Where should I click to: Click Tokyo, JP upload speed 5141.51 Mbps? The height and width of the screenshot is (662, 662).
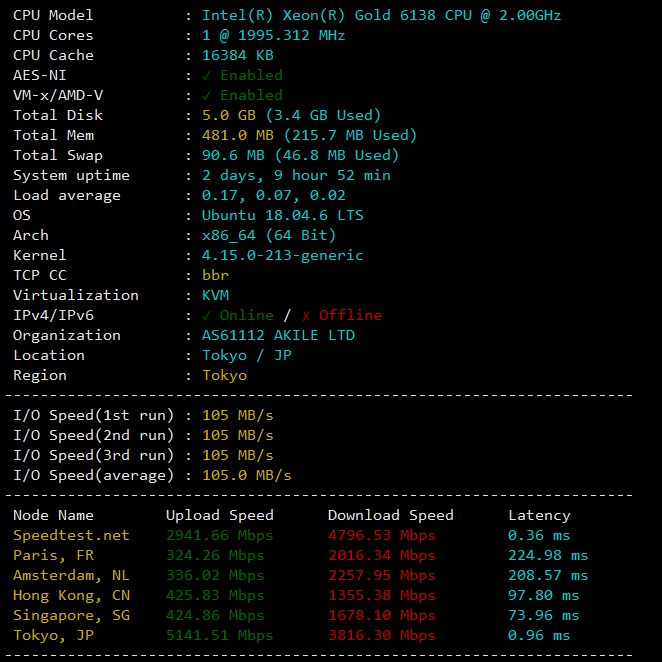click(219, 635)
